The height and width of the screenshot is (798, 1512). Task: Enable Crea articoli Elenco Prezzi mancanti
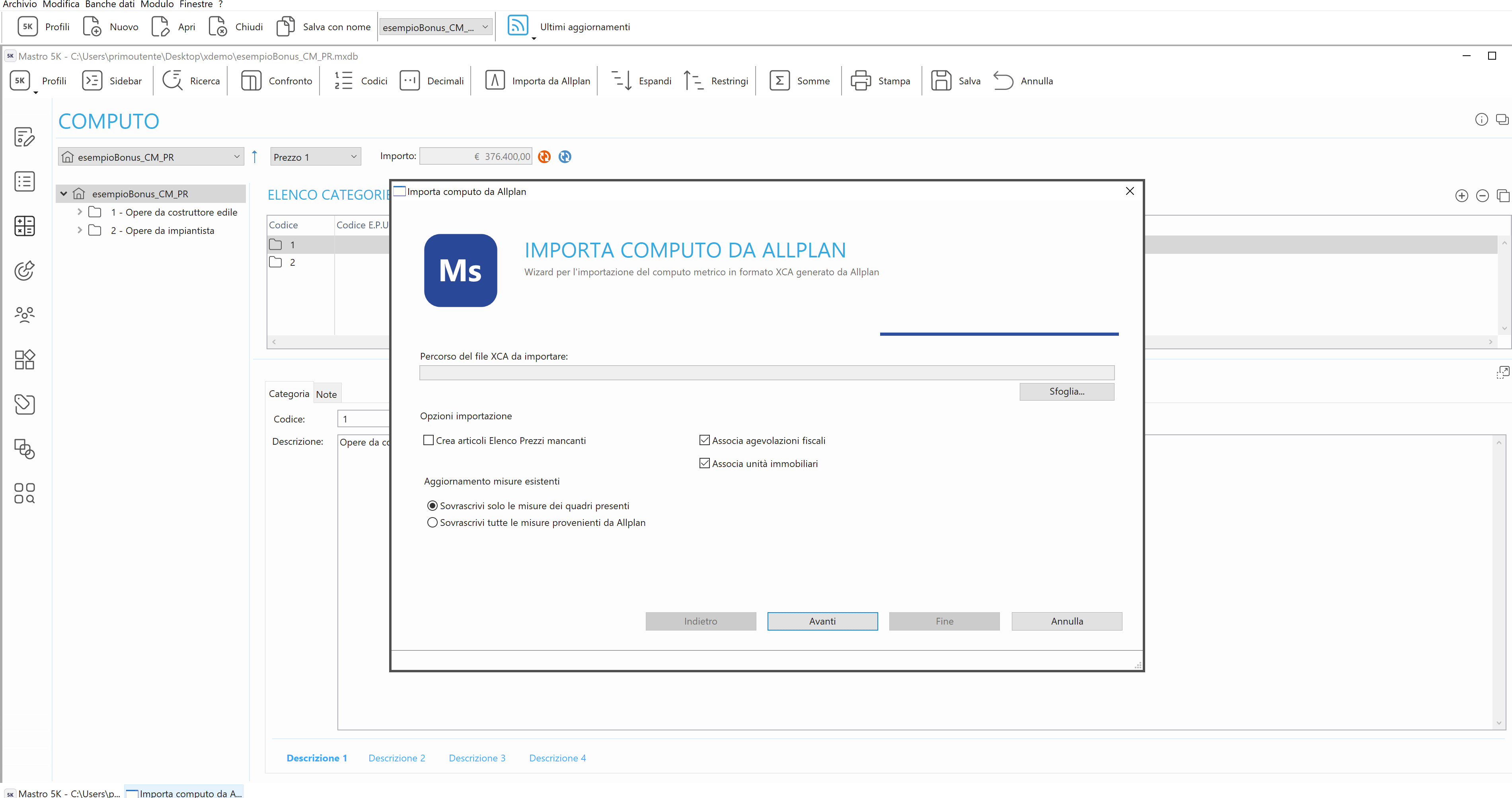(x=429, y=440)
